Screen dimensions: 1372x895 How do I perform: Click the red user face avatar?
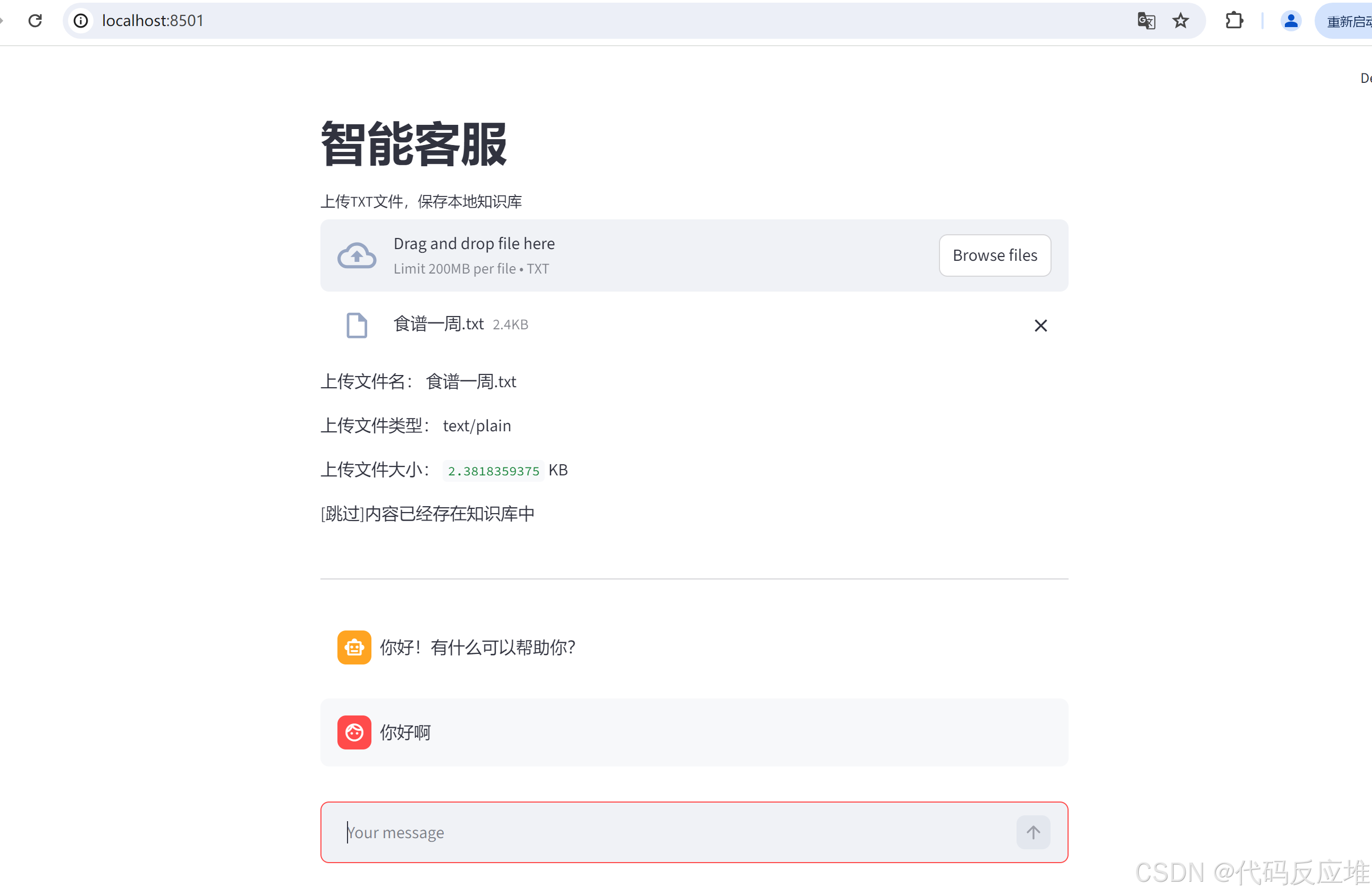(354, 732)
